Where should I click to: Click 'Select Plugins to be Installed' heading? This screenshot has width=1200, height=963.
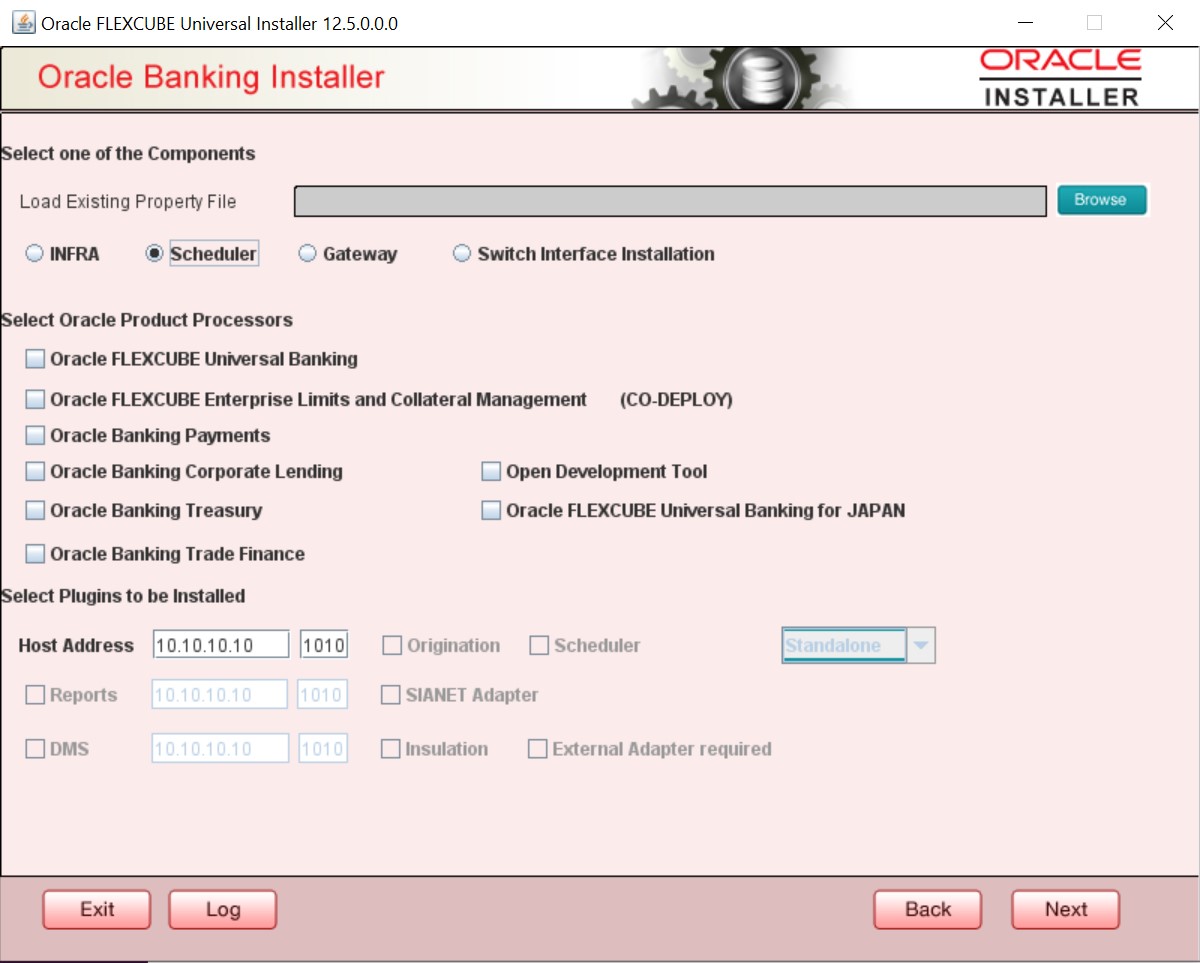[123, 596]
